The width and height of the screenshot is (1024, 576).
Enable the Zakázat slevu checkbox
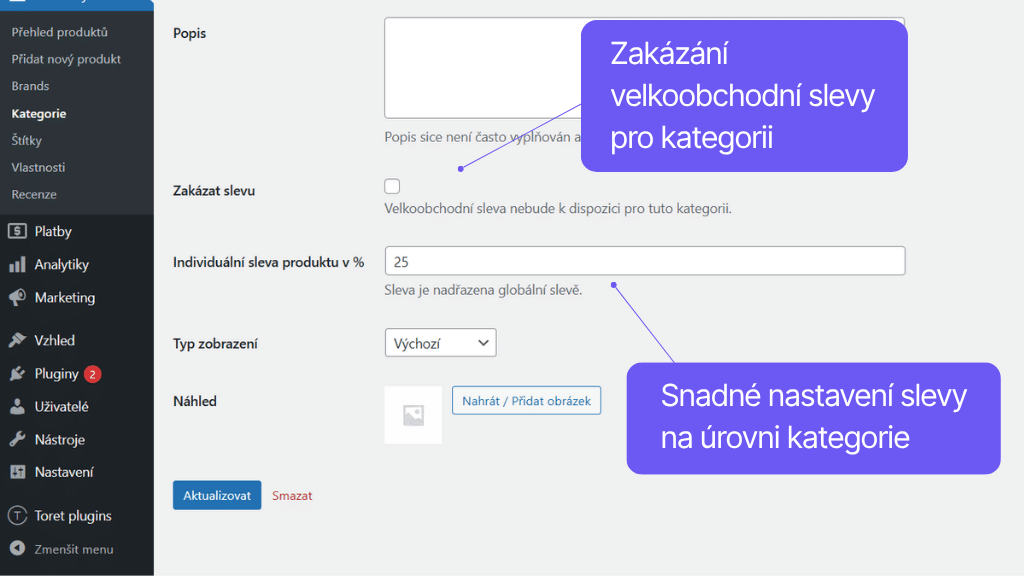(x=392, y=185)
